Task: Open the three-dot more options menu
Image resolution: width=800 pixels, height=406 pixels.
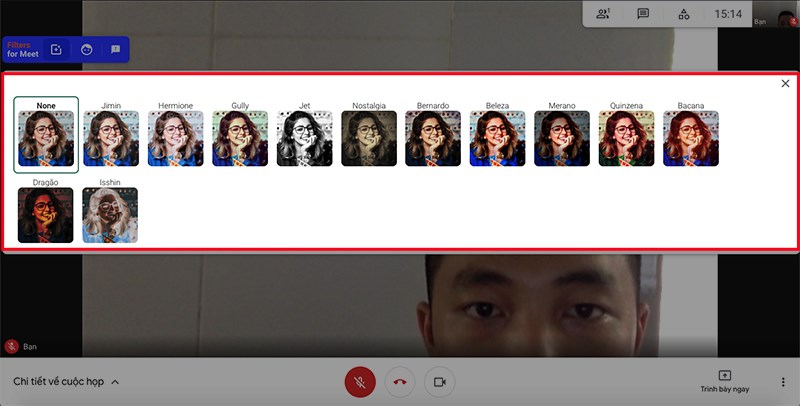Action: coord(783,382)
